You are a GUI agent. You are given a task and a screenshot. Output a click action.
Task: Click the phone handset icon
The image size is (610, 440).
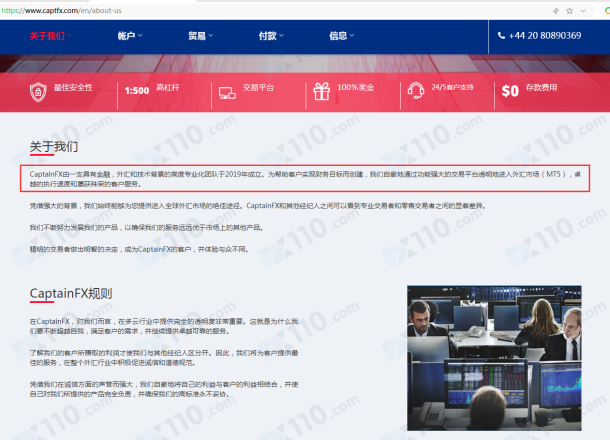pyautogui.click(x=501, y=35)
